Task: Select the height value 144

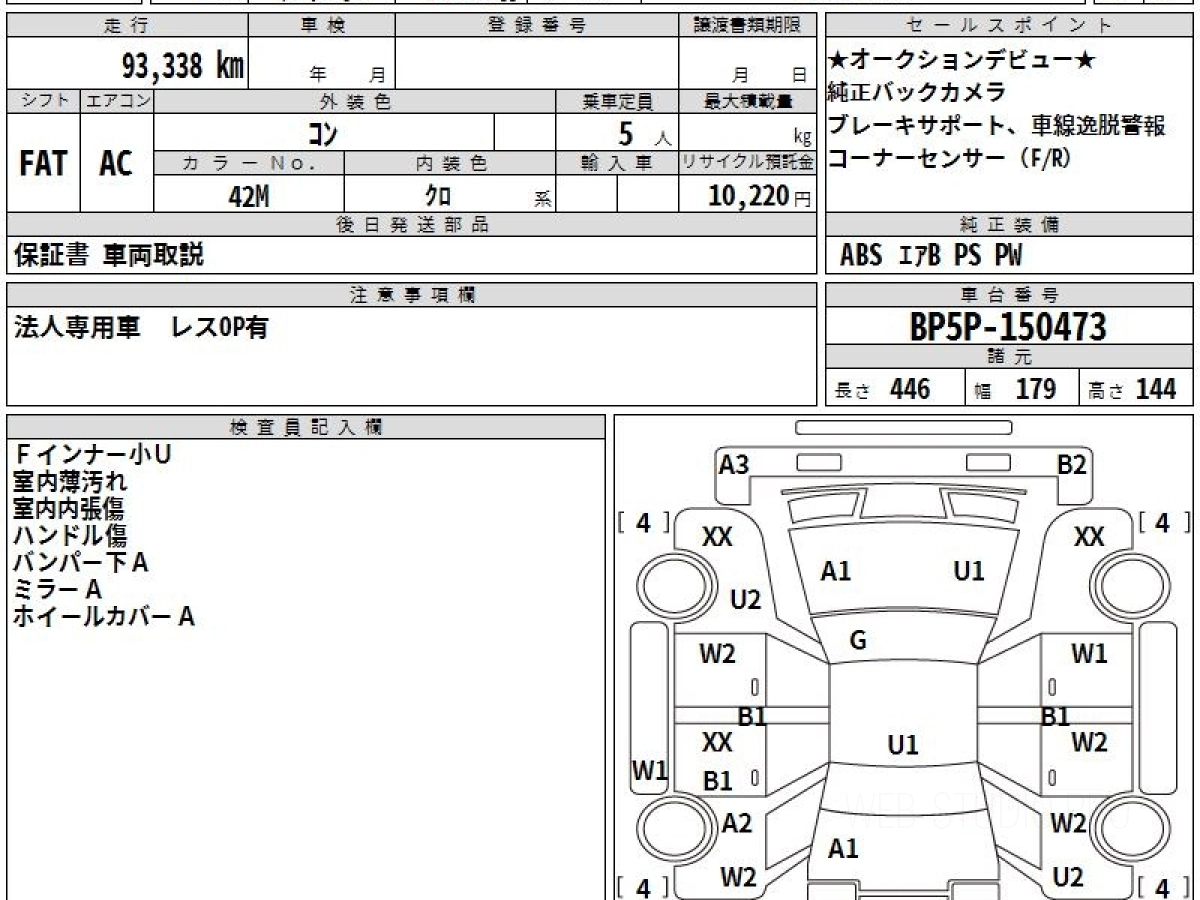Action: point(1156,388)
